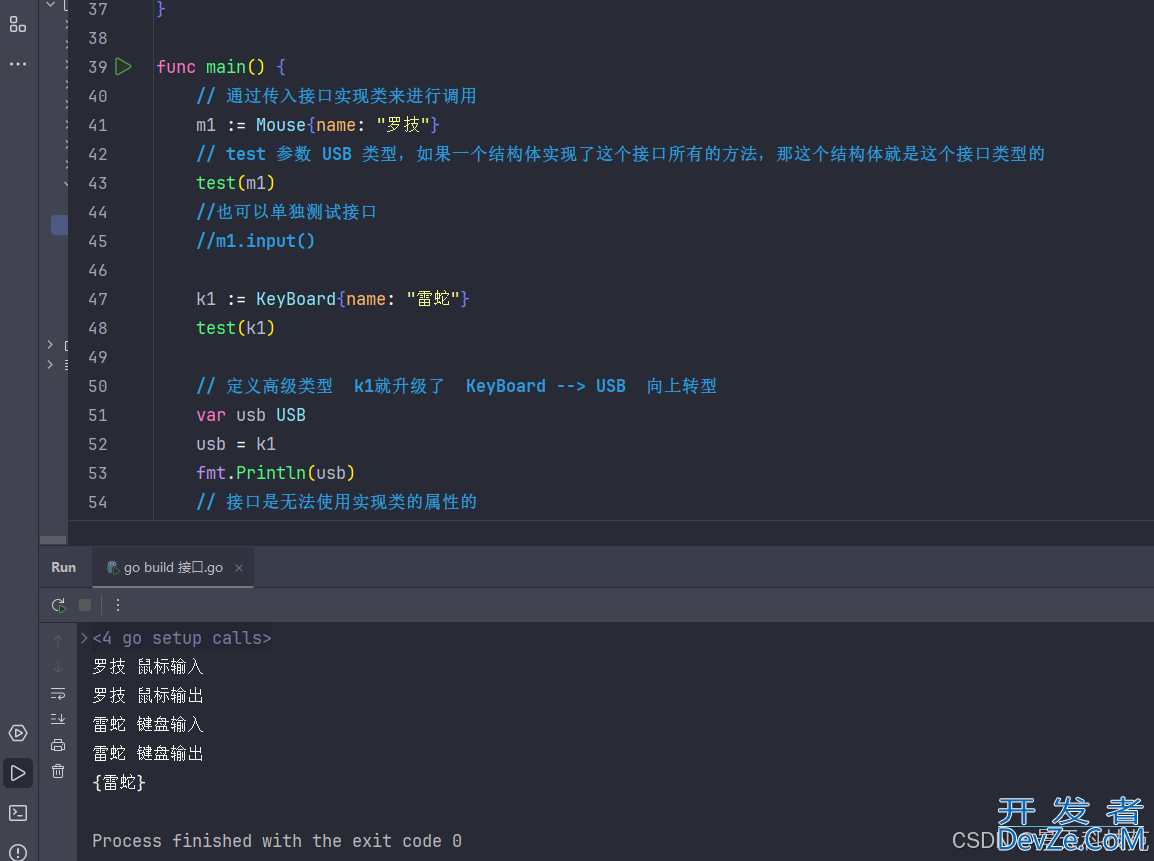Select the go build 接口.go tab
1154x861 pixels.
coord(173,567)
